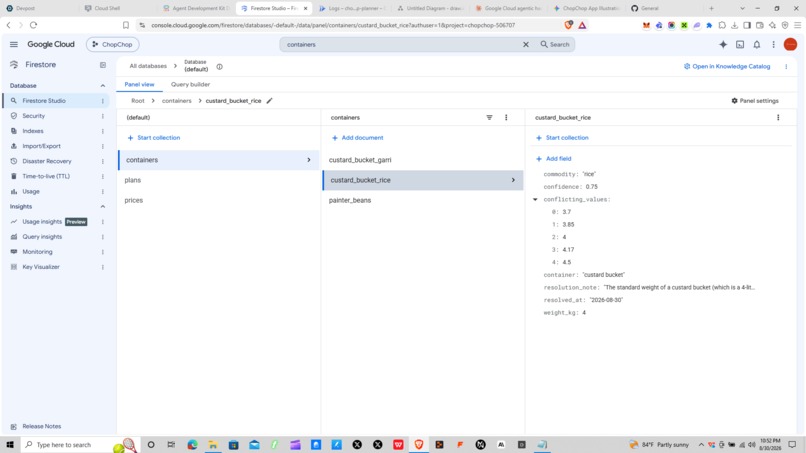Go to containers in the path breadcrumb
The width and height of the screenshot is (806, 453).
tap(176, 101)
